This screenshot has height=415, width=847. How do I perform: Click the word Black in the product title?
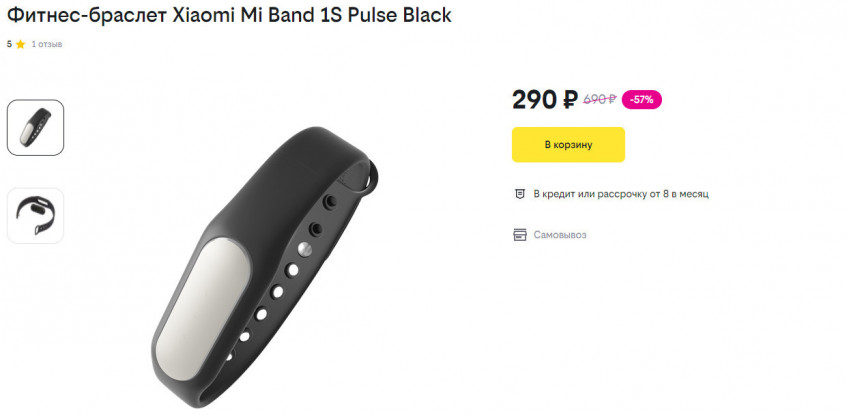click(x=427, y=16)
